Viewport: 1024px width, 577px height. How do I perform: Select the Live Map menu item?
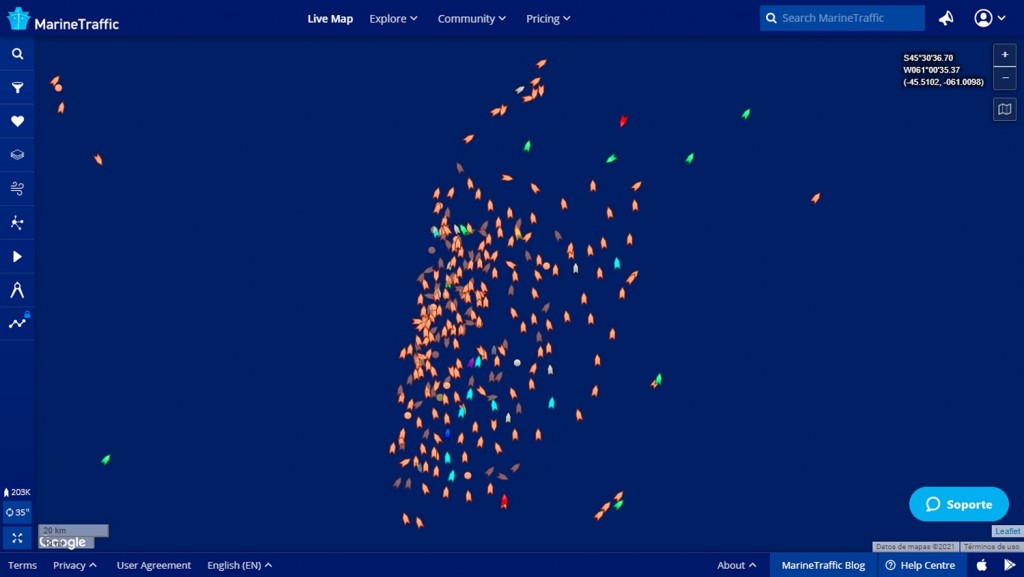coord(330,18)
